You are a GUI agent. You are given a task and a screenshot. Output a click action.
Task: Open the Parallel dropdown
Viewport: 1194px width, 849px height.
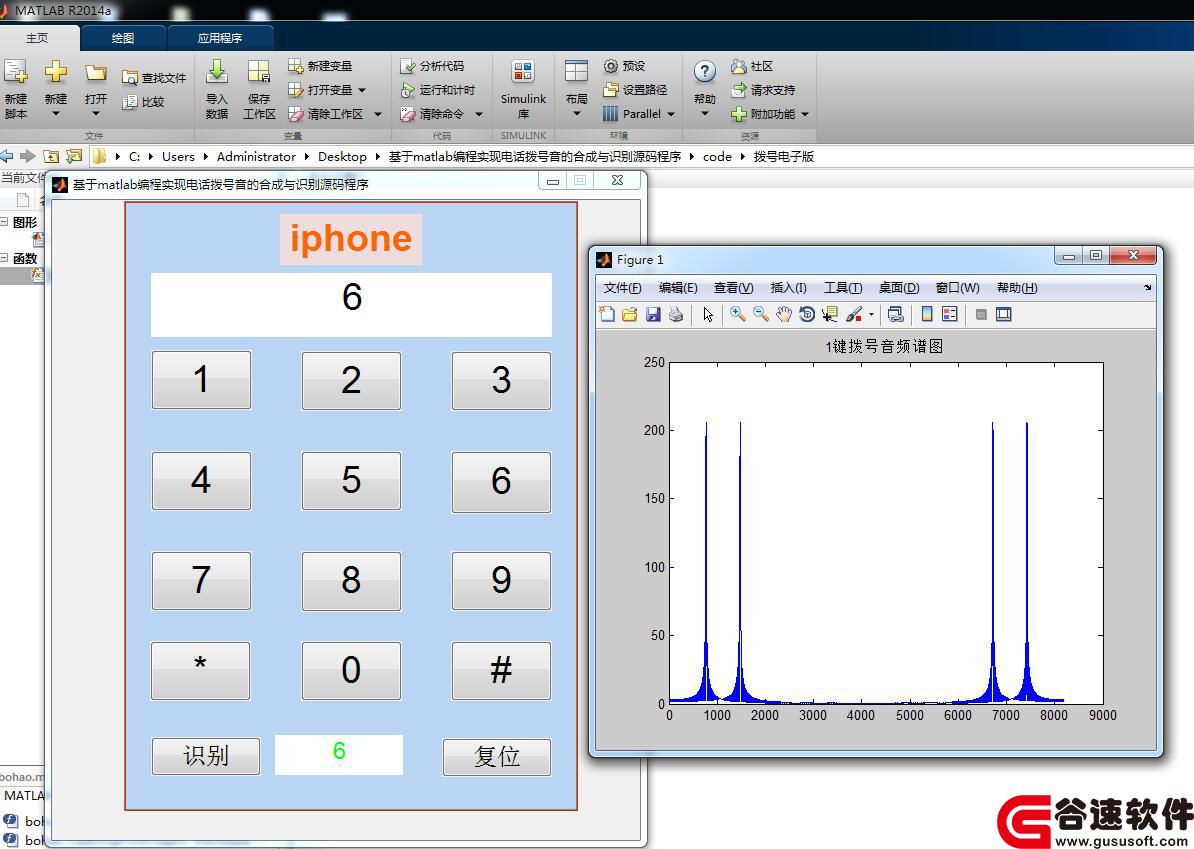pyautogui.click(x=671, y=114)
